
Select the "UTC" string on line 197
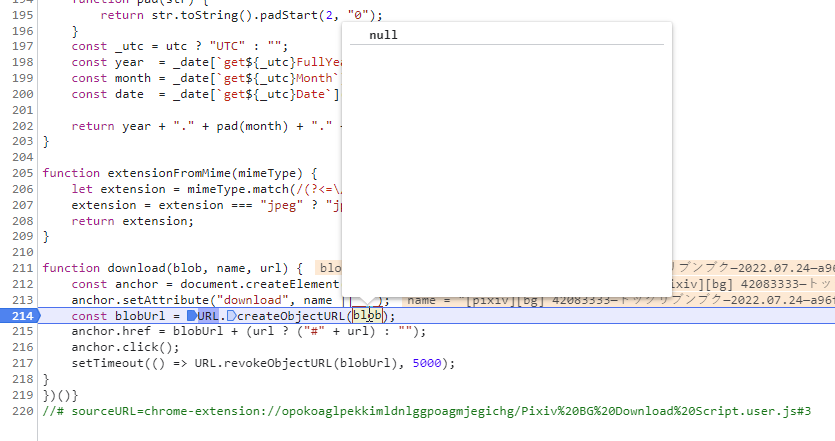pos(227,46)
